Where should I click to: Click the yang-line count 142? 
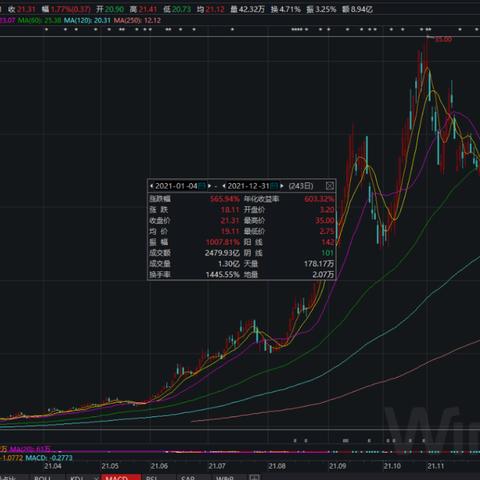coord(328,242)
